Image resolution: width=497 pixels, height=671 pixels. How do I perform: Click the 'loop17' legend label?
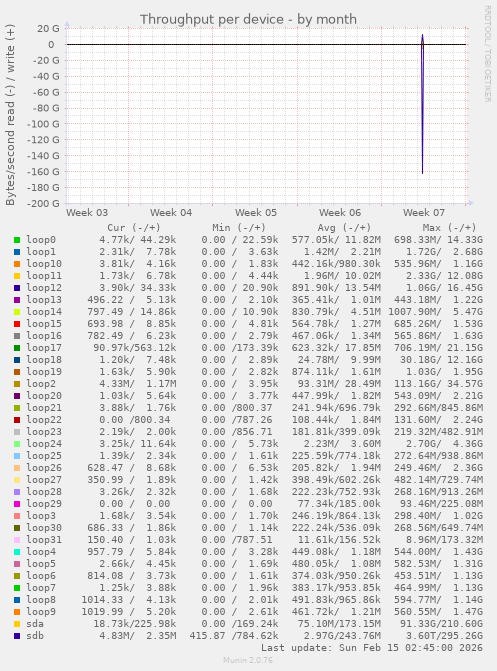[44, 347]
